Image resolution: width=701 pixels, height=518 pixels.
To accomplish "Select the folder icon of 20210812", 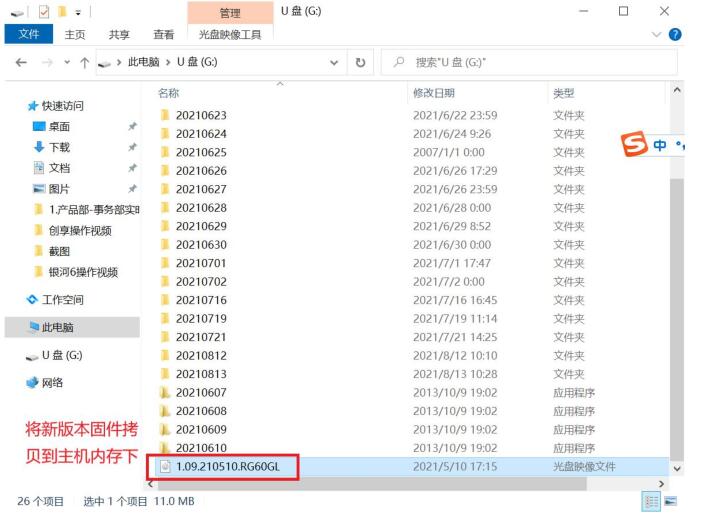I will (x=165, y=356).
